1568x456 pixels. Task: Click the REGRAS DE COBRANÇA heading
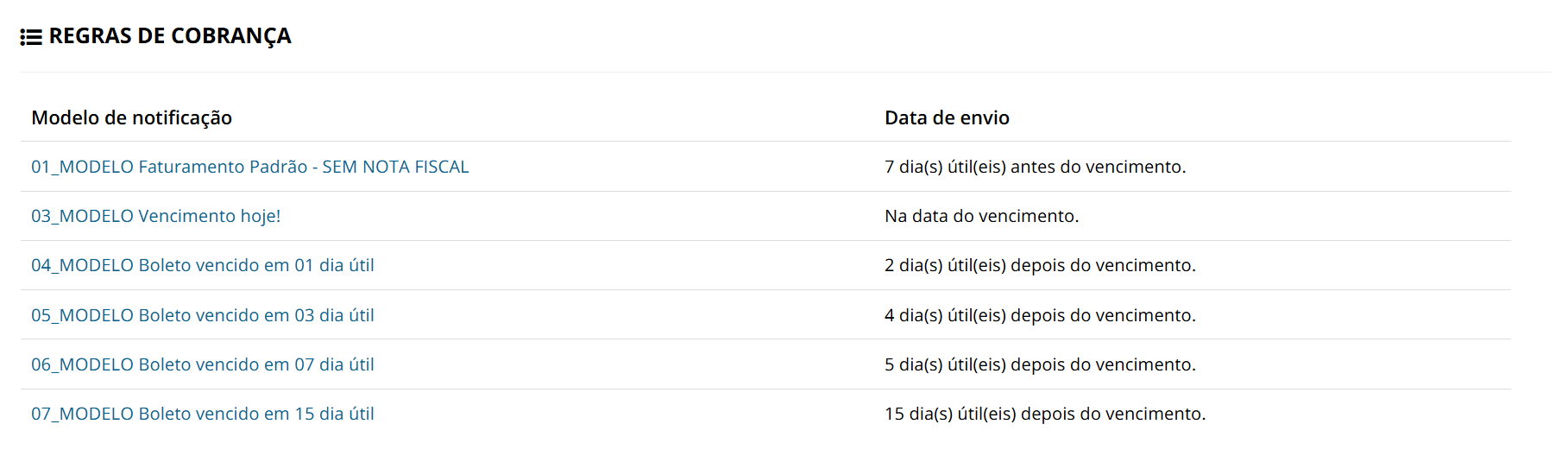tap(169, 36)
